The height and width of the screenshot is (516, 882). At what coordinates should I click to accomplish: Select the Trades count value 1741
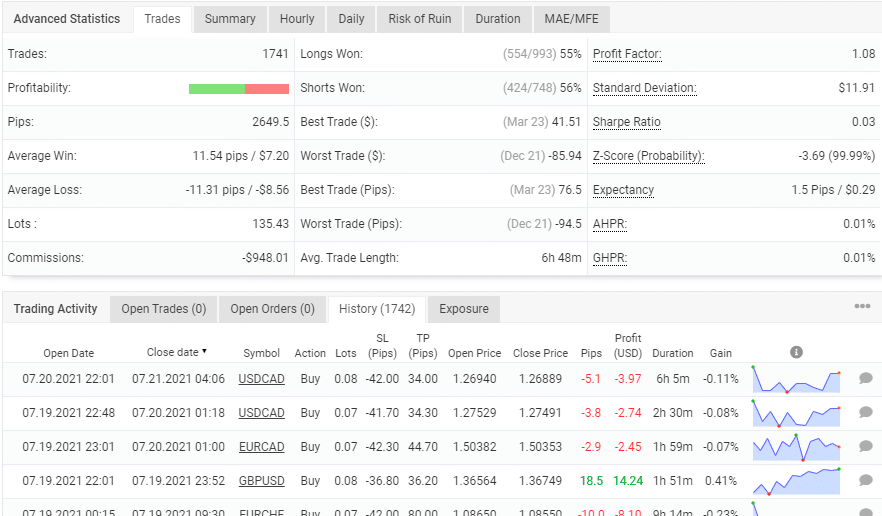[275, 54]
